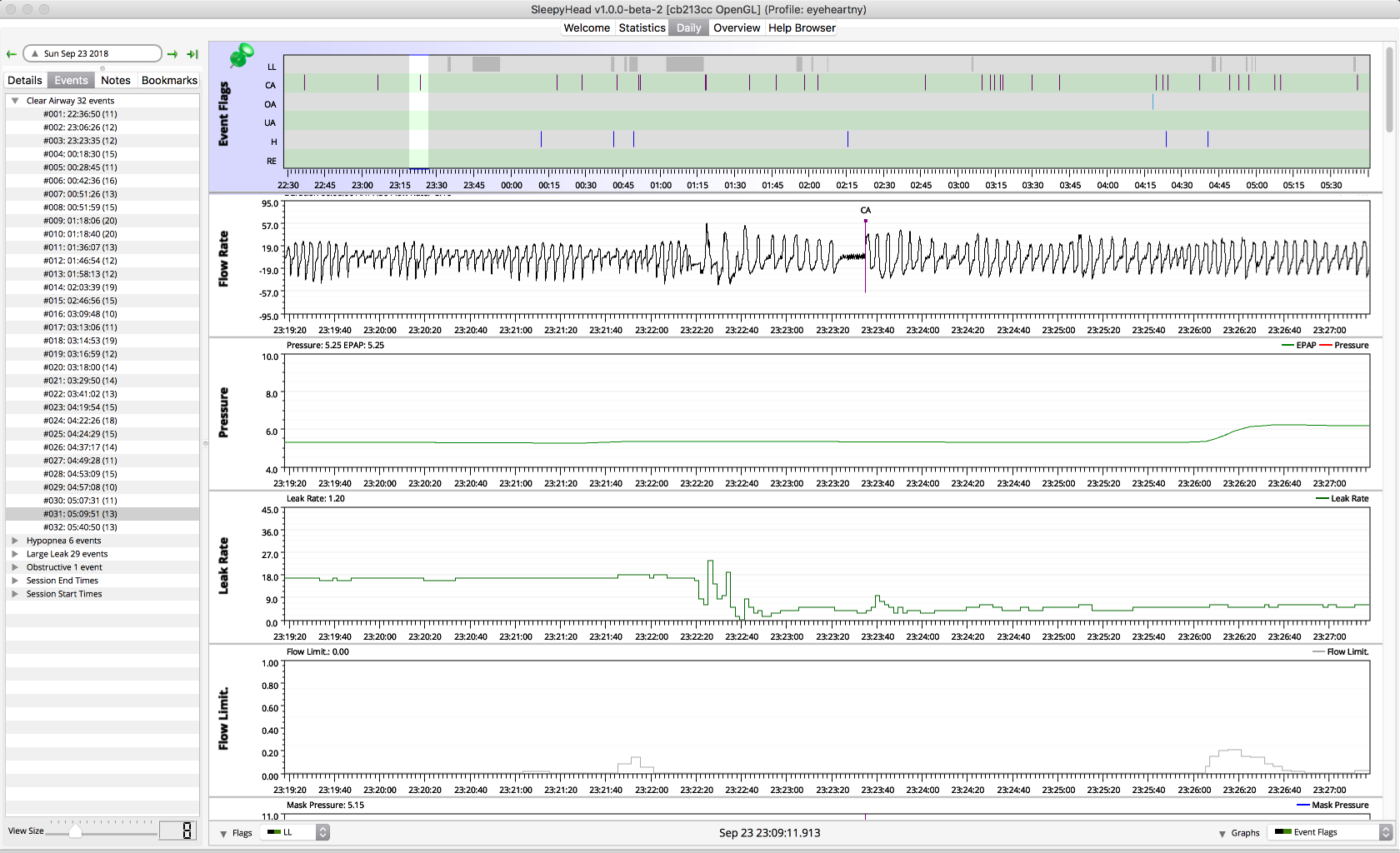
Task: Open the LL flags dropdown
Action: point(296,832)
